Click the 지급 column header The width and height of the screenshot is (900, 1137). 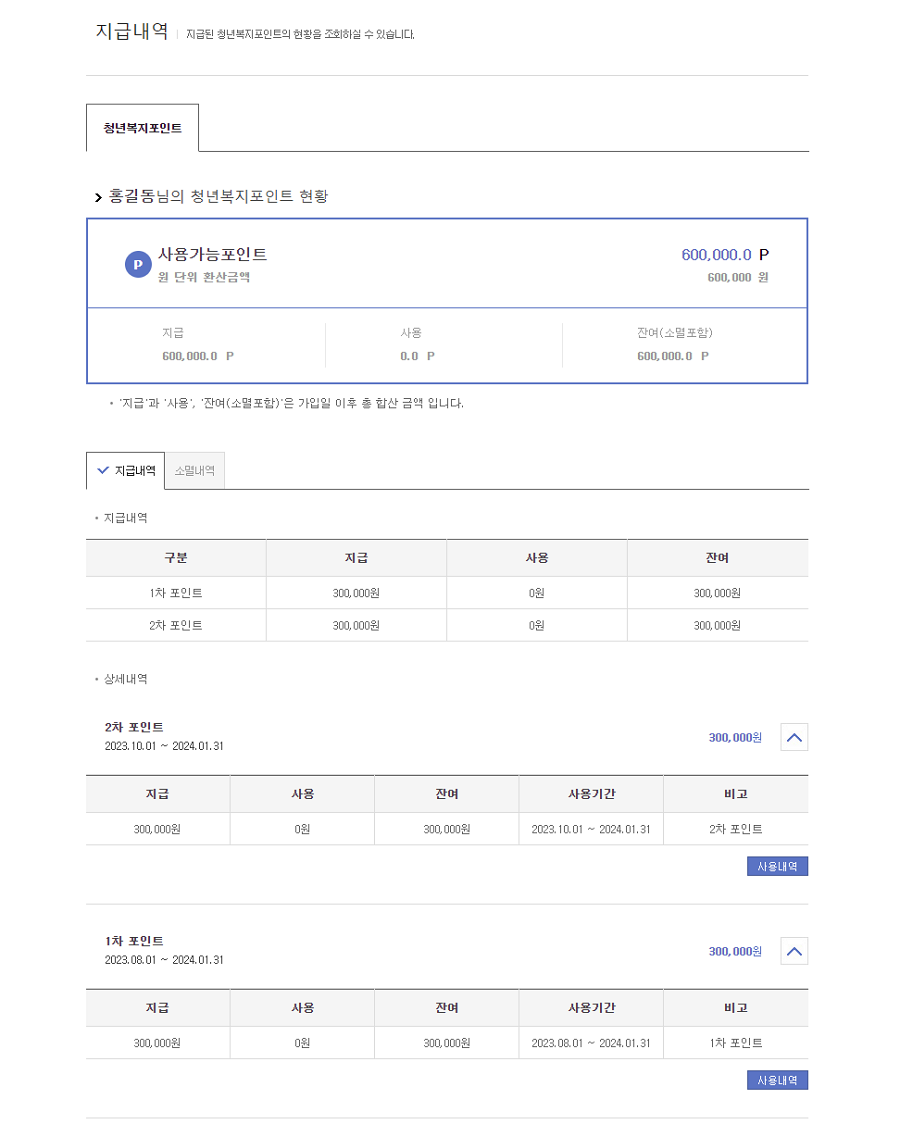356,558
